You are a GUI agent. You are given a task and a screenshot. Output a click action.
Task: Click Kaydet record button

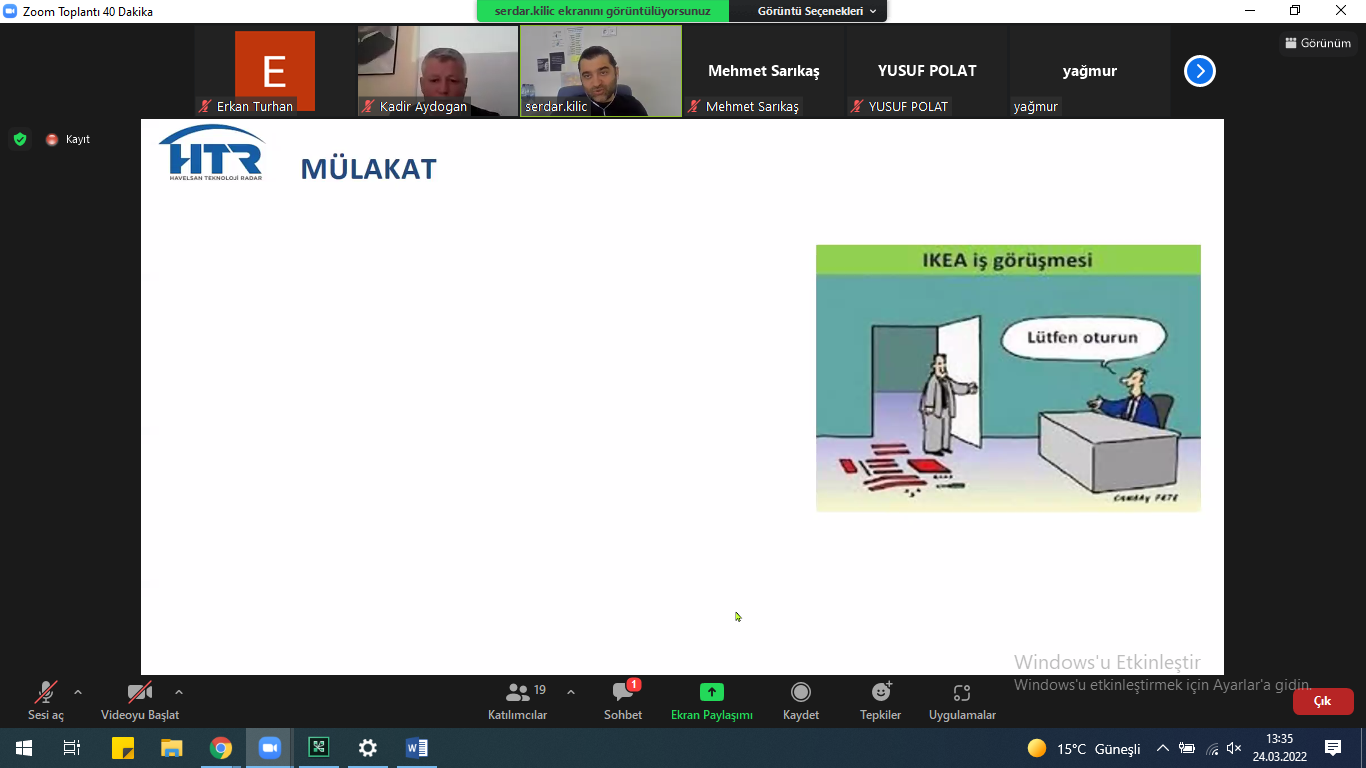pos(801,701)
